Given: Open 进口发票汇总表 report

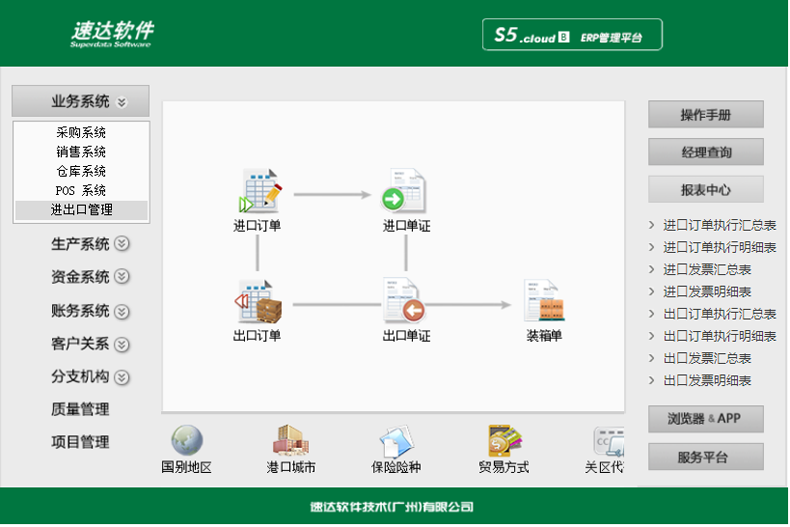Looking at the screenshot, I should 707,270.
